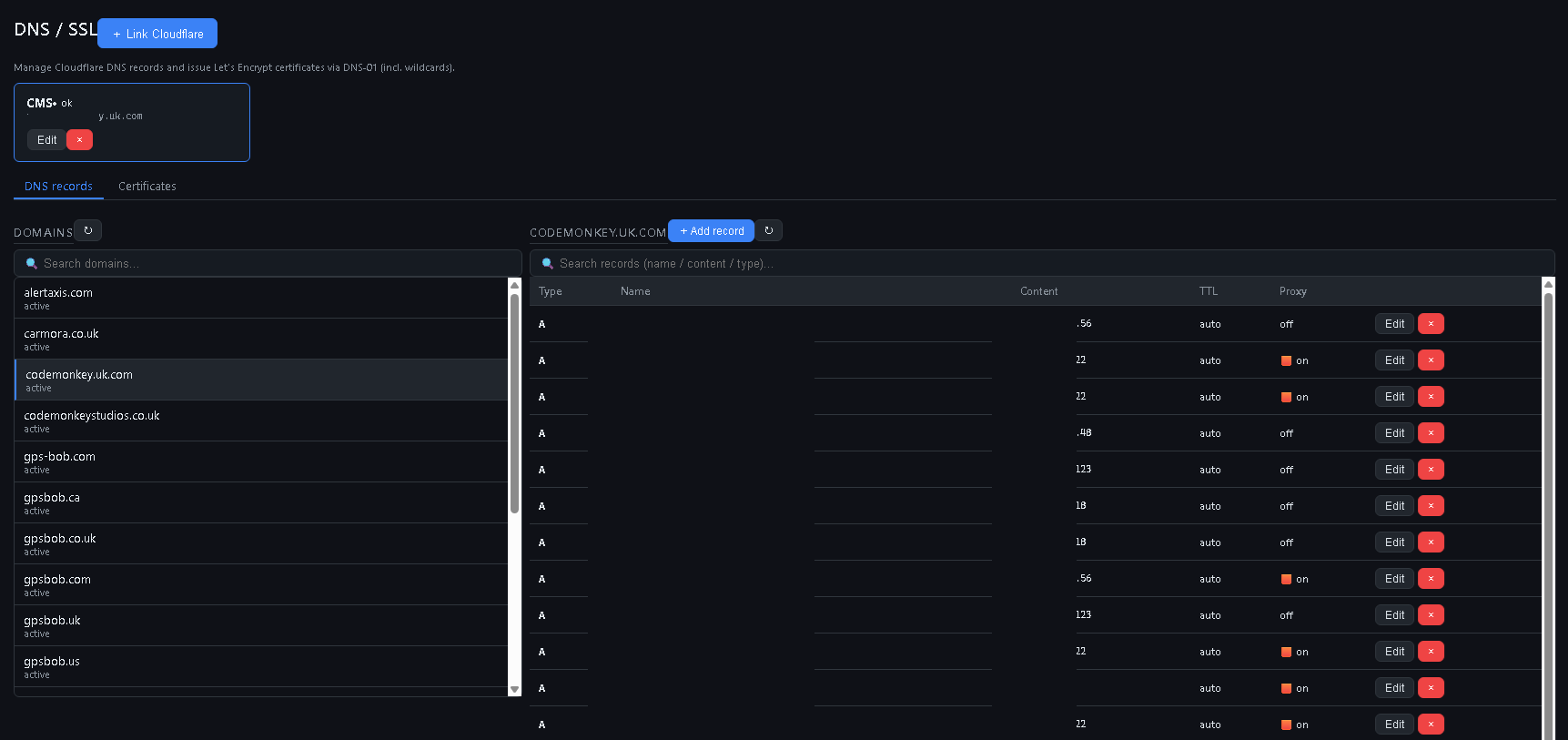Click the records table scroll up arrow

[1549, 284]
